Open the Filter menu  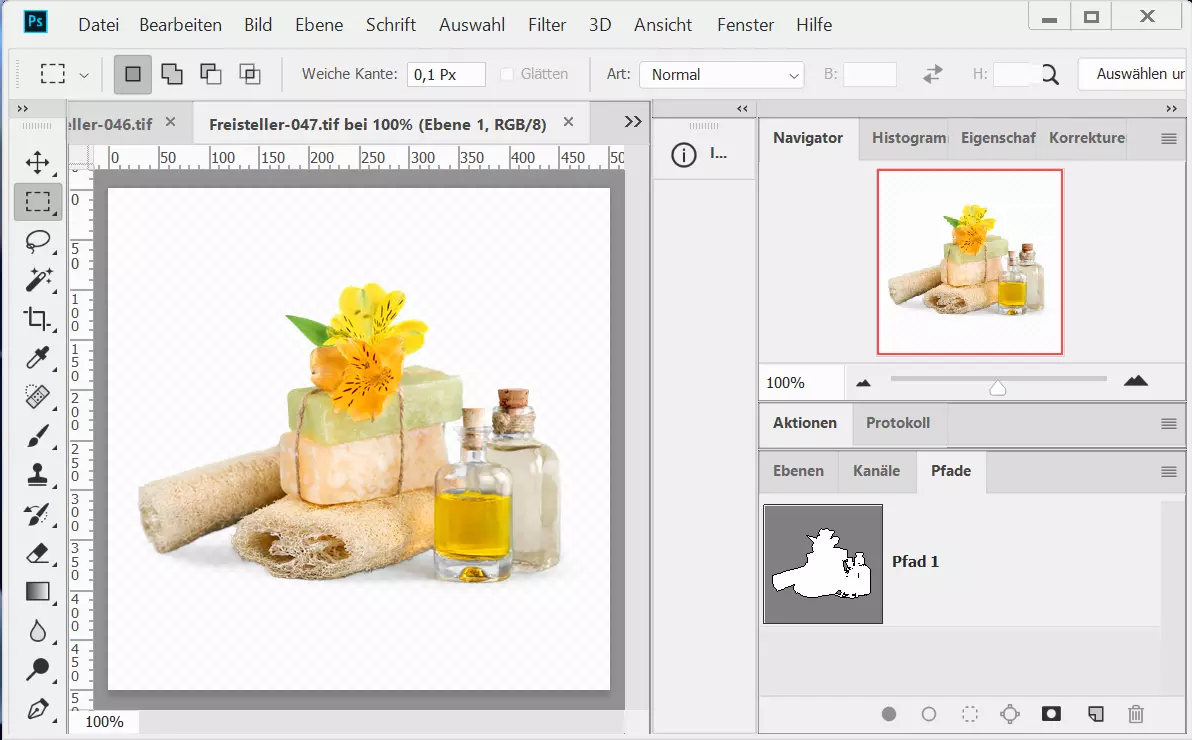547,25
